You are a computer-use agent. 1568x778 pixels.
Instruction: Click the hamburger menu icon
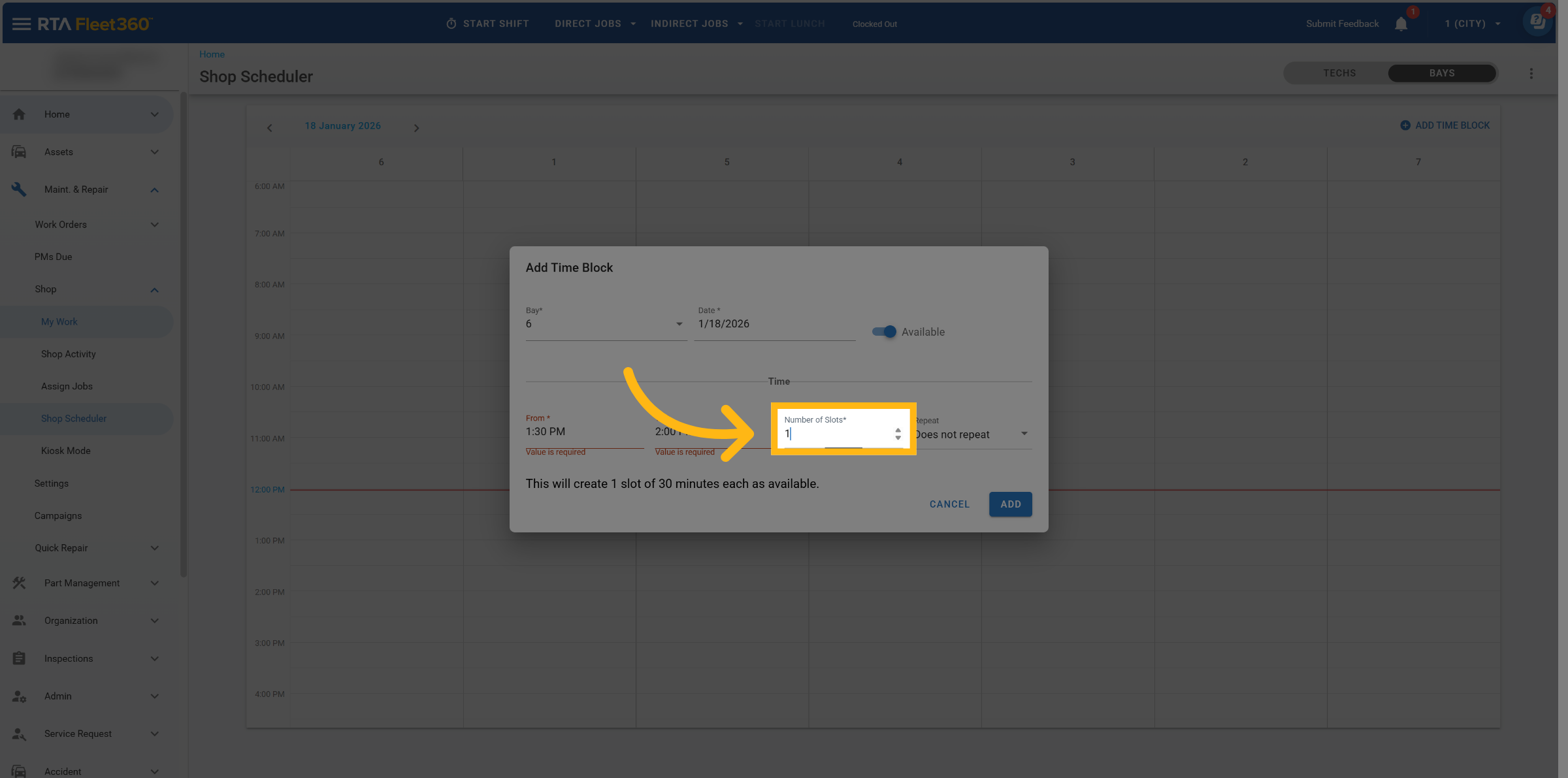click(21, 24)
